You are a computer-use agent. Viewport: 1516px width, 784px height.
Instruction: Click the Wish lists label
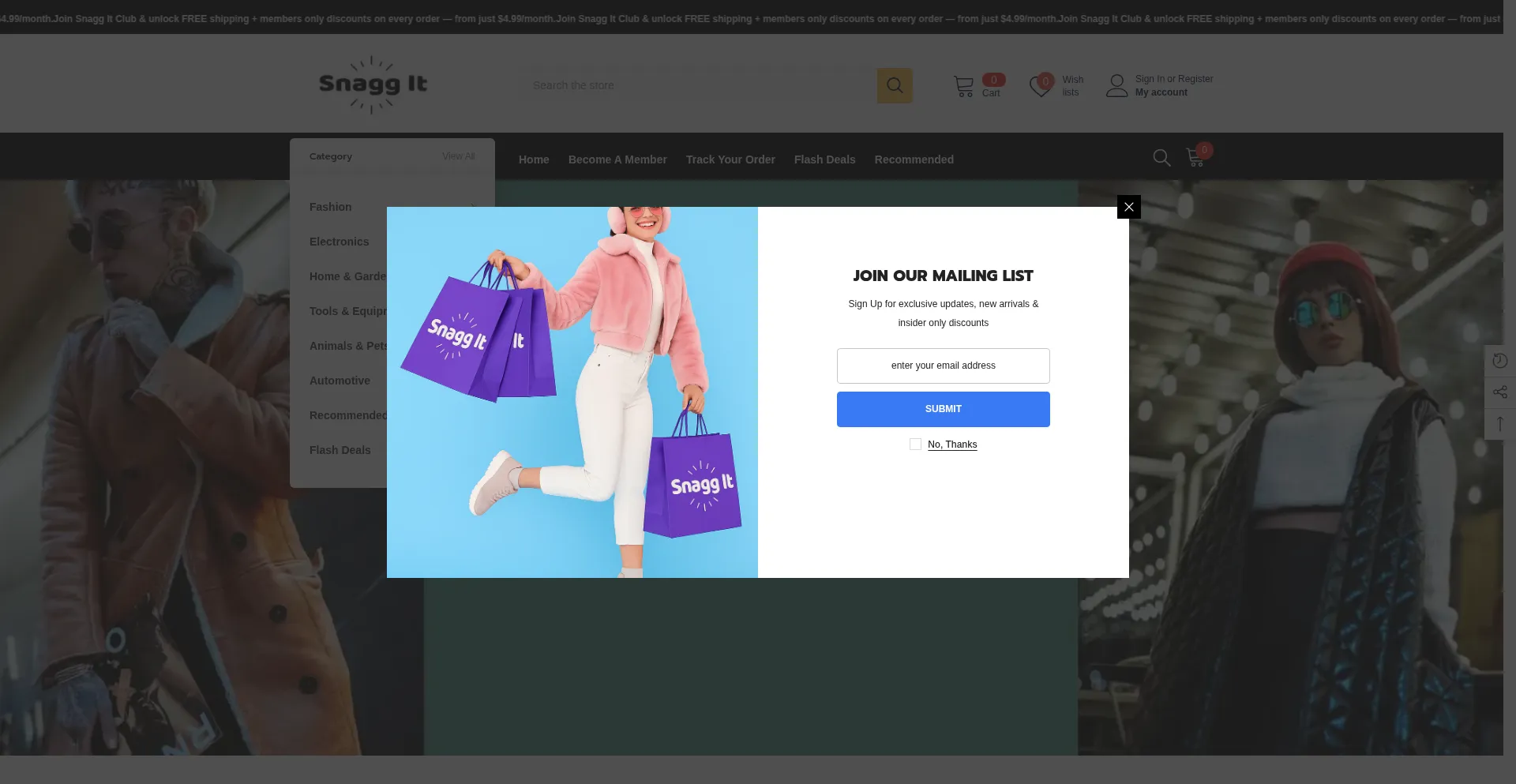coord(1072,86)
